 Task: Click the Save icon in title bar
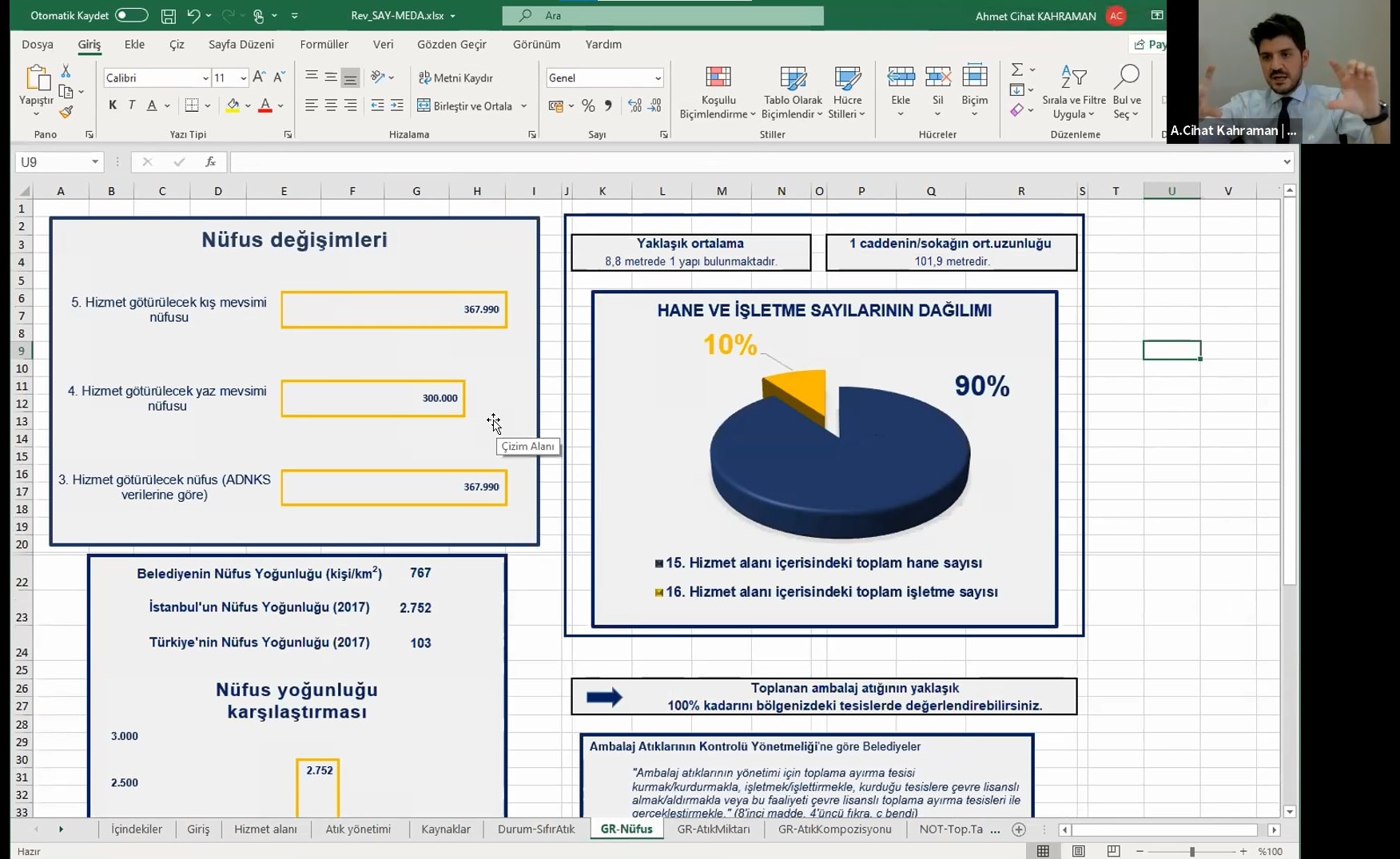[x=168, y=15]
